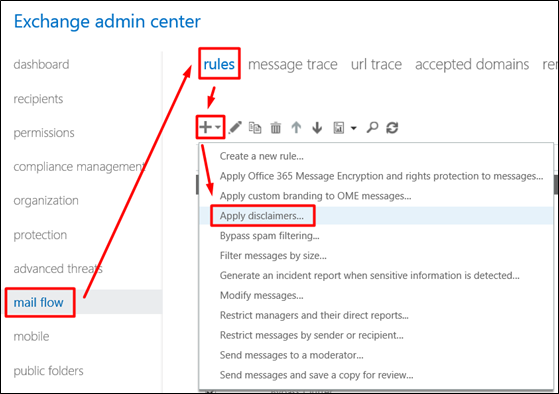Click the magnifier search icon
This screenshot has height=394, width=559.
(x=372, y=127)
